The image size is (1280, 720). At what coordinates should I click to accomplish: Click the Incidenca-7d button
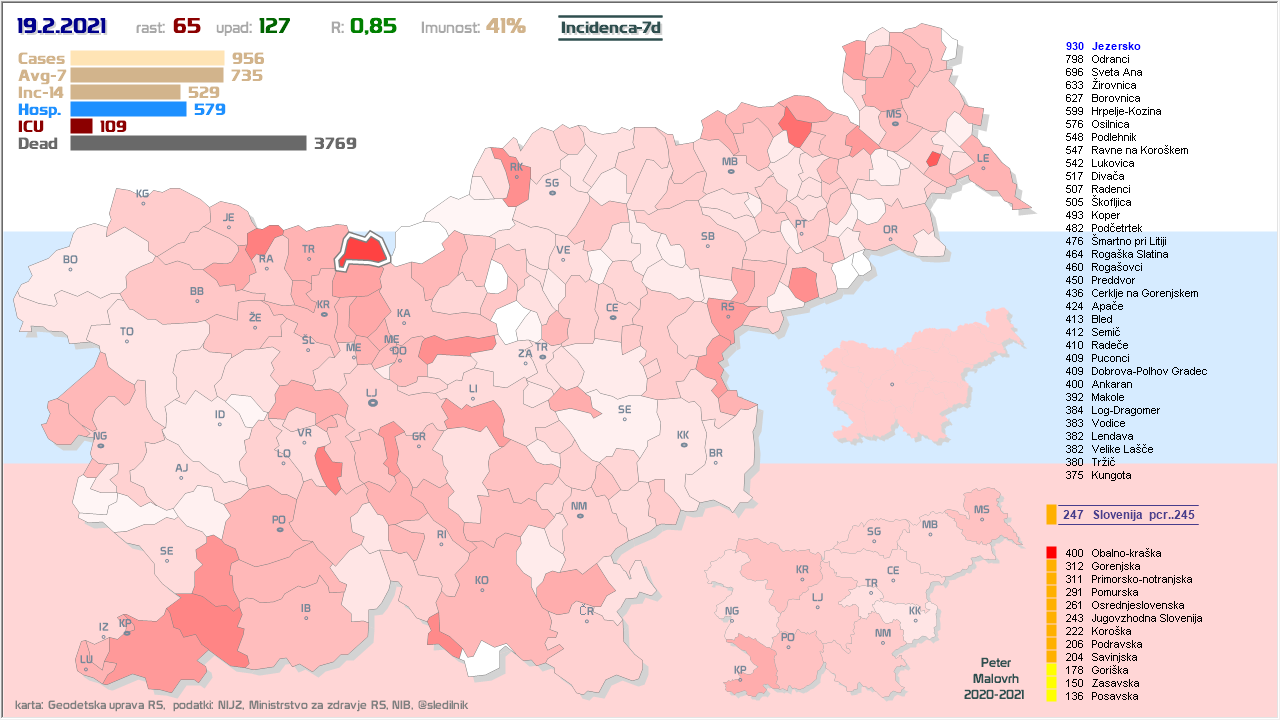[x=610, y=27]
